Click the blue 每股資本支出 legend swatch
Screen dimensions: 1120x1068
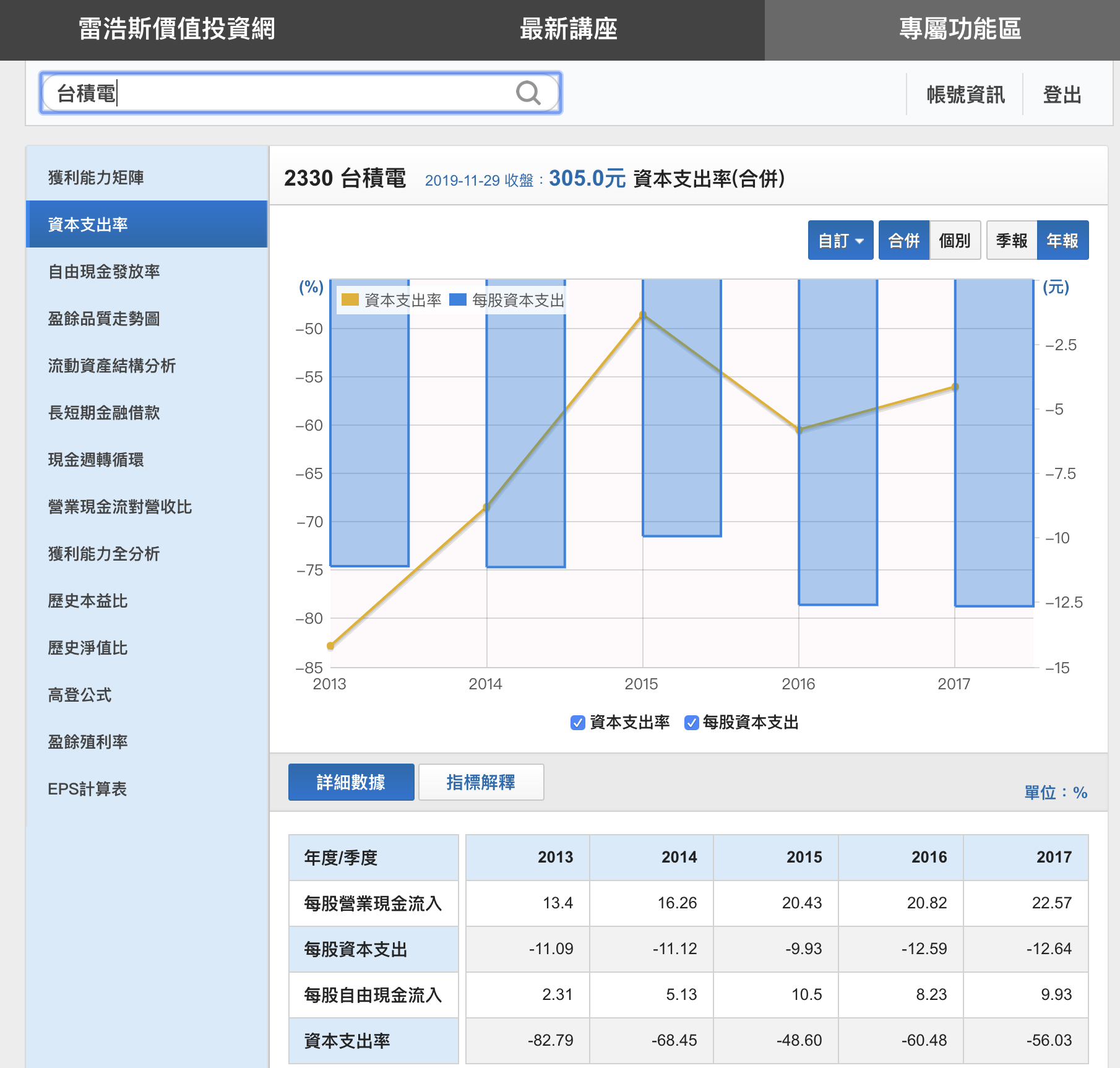458,300
